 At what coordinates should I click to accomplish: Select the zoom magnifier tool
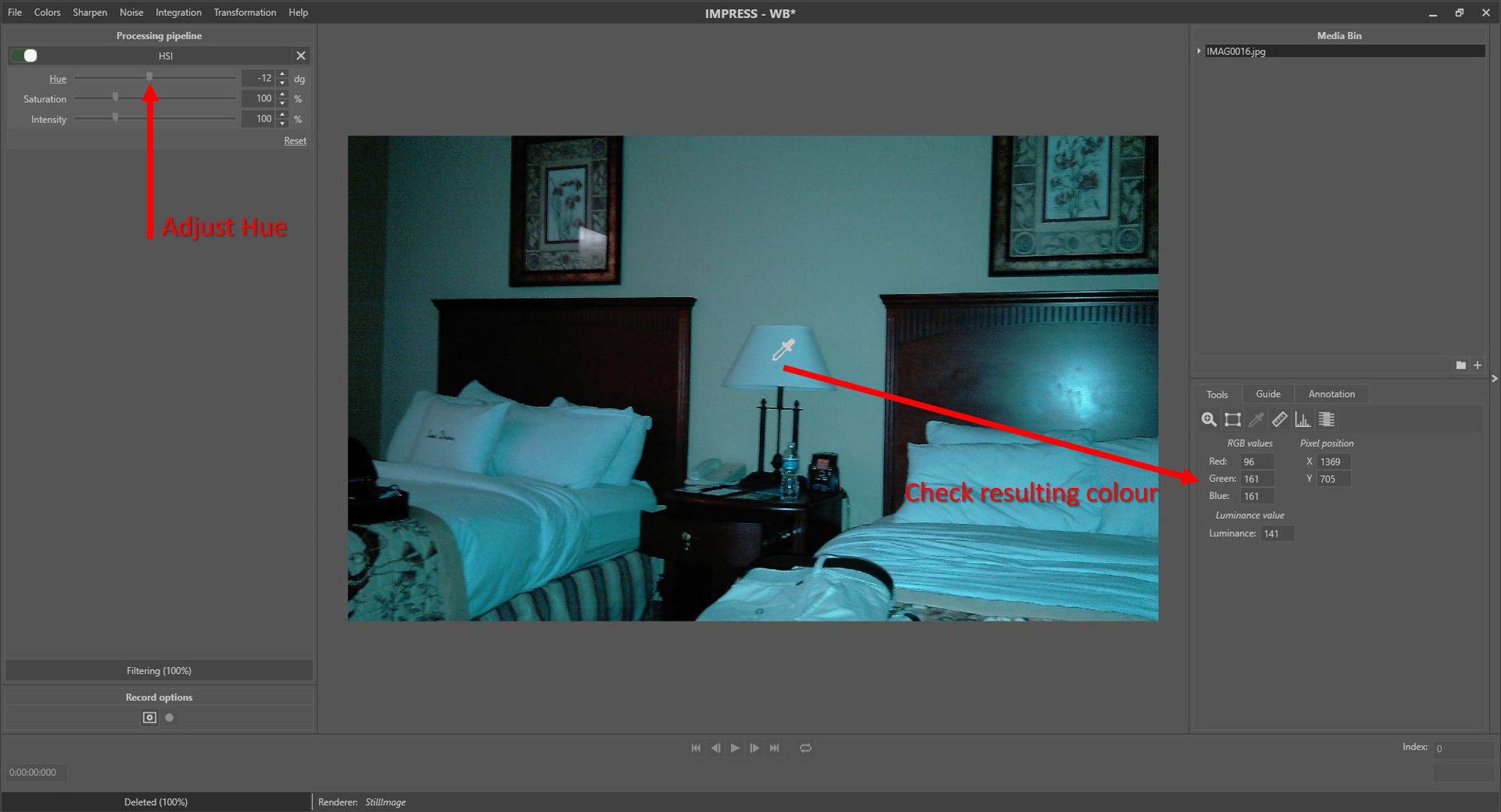1208,420
